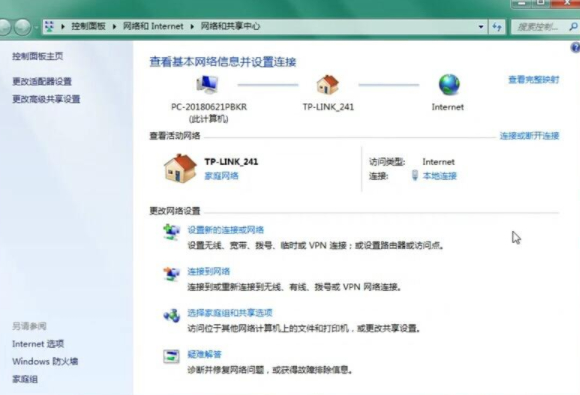Viewport: 580px width, 395px height.
Task: Open the blue help question mark icon
Action: pos(575,47)
